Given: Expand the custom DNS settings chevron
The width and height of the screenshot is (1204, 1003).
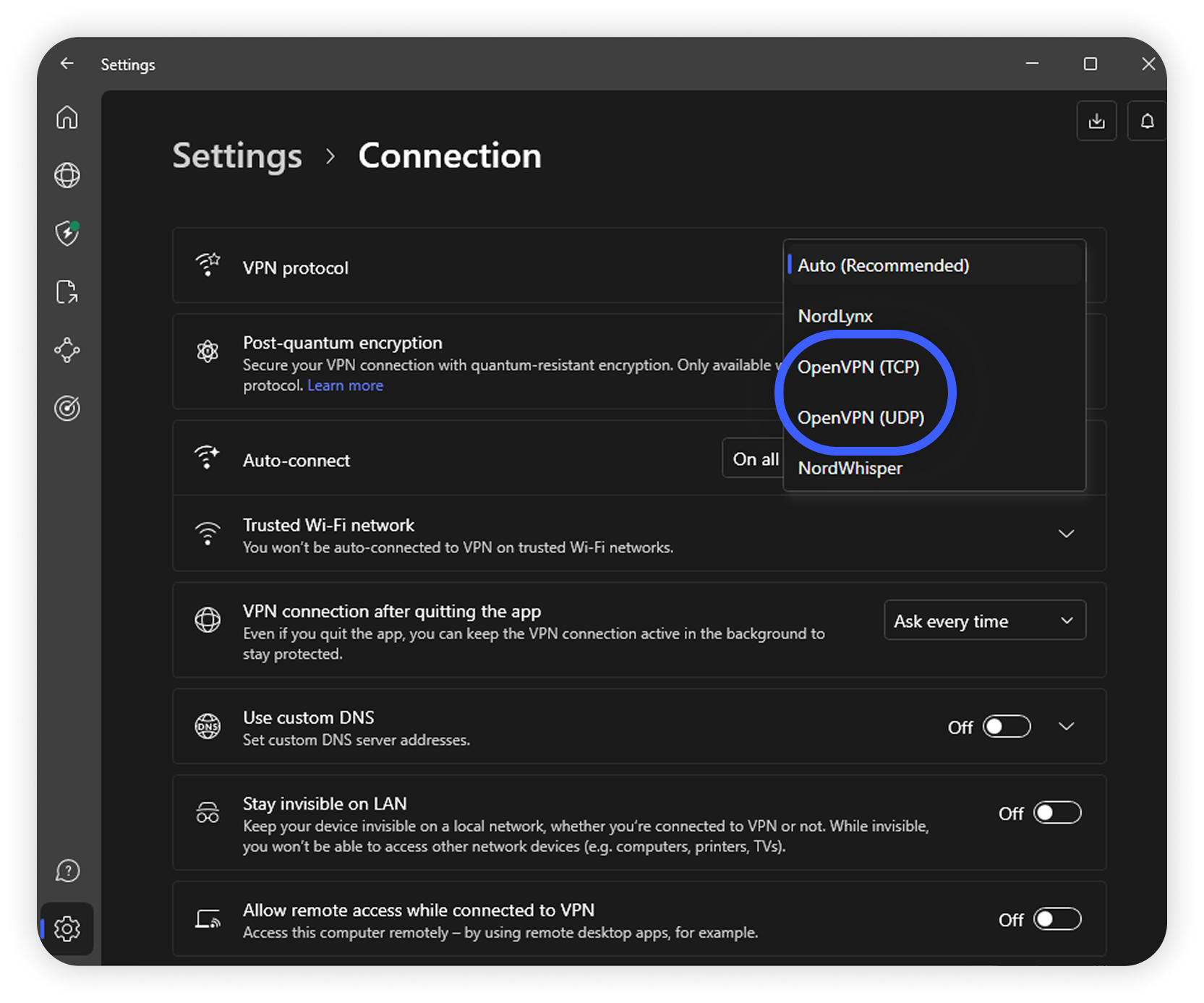Looking at the screenshot, I should (x=1066, y=726).
